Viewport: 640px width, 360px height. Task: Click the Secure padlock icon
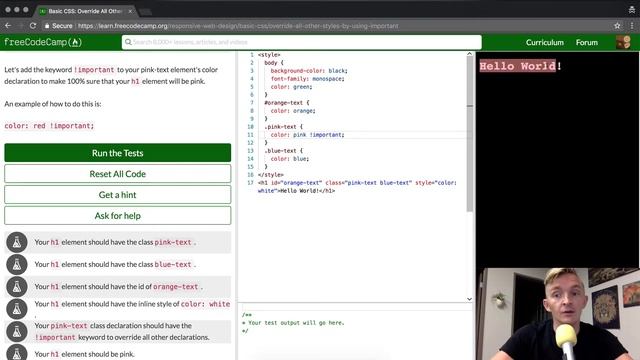pos(47,26)
